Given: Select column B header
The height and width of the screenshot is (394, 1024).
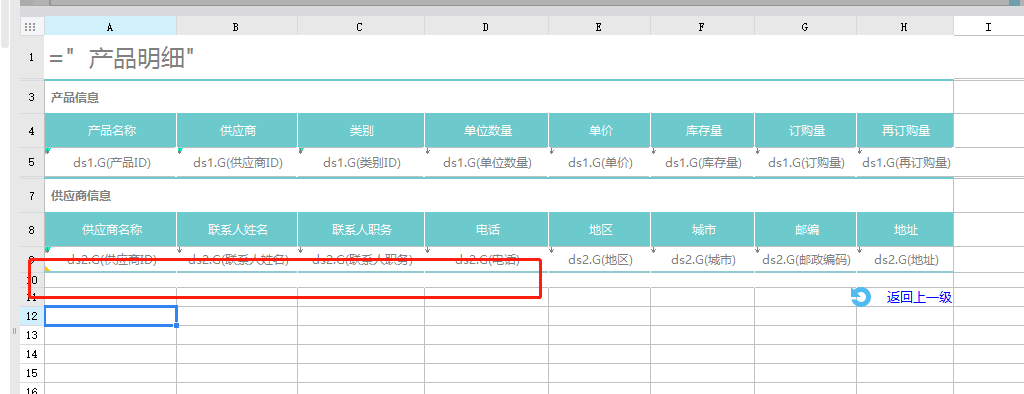Looking at the screenshot, I should [x=236, y=27].
